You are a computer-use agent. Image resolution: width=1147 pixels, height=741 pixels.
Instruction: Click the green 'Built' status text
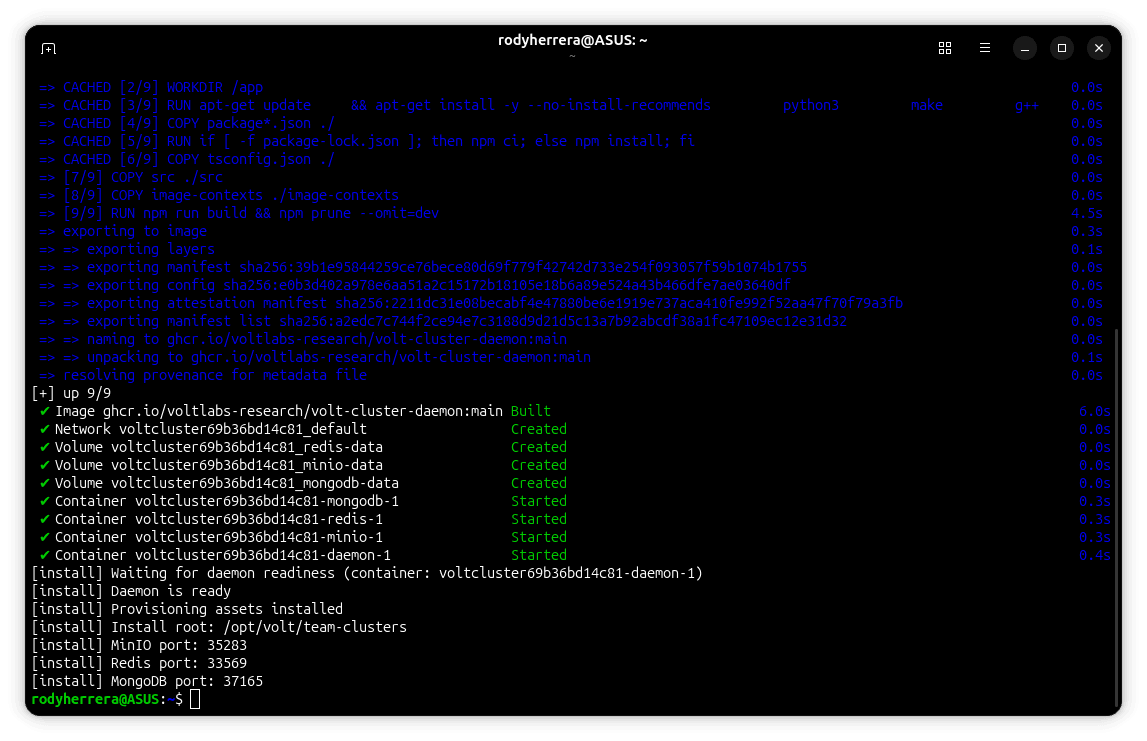point(530,411)
